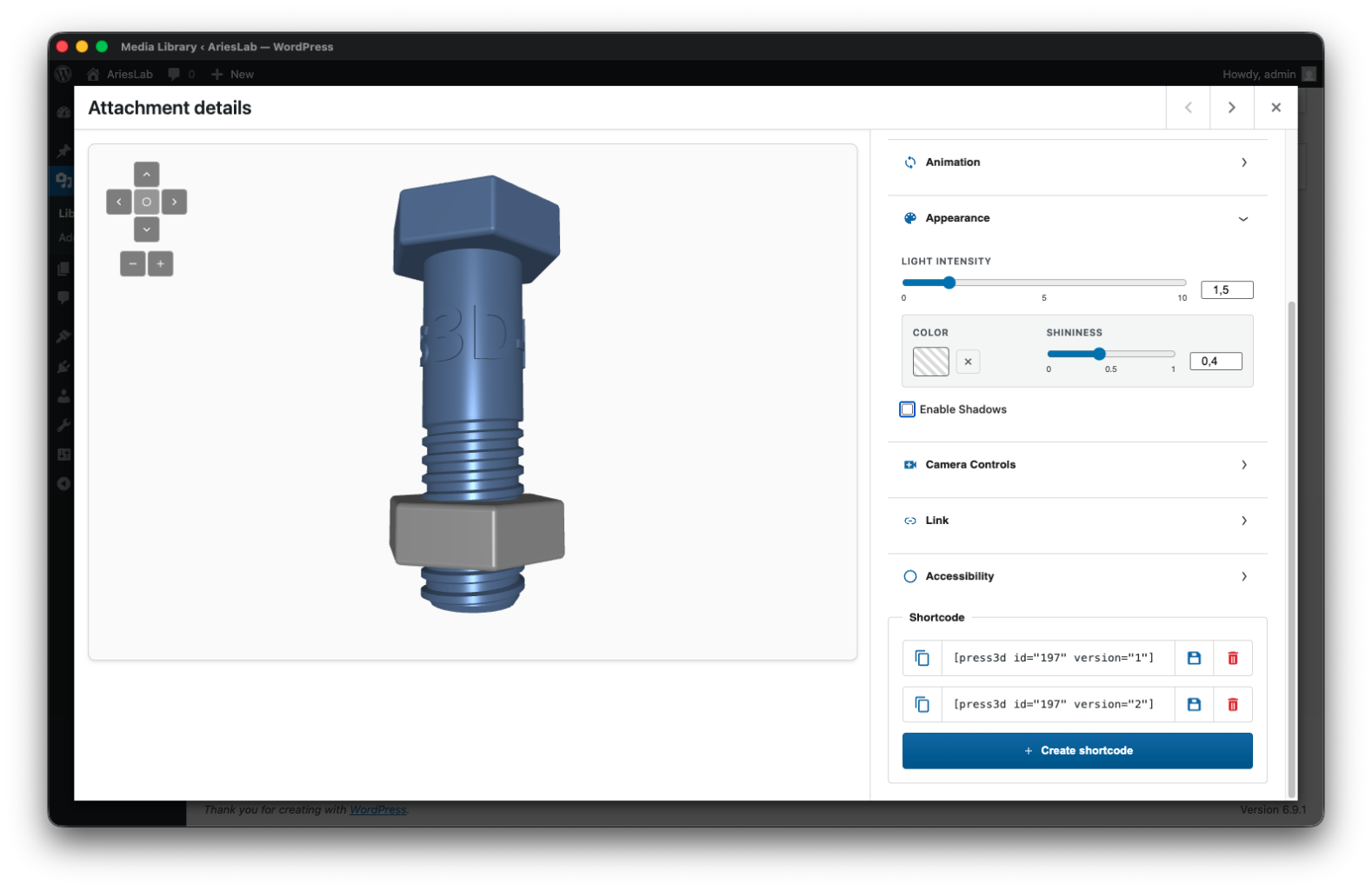Delete the version="1" shortcode

coord(1233,658)
